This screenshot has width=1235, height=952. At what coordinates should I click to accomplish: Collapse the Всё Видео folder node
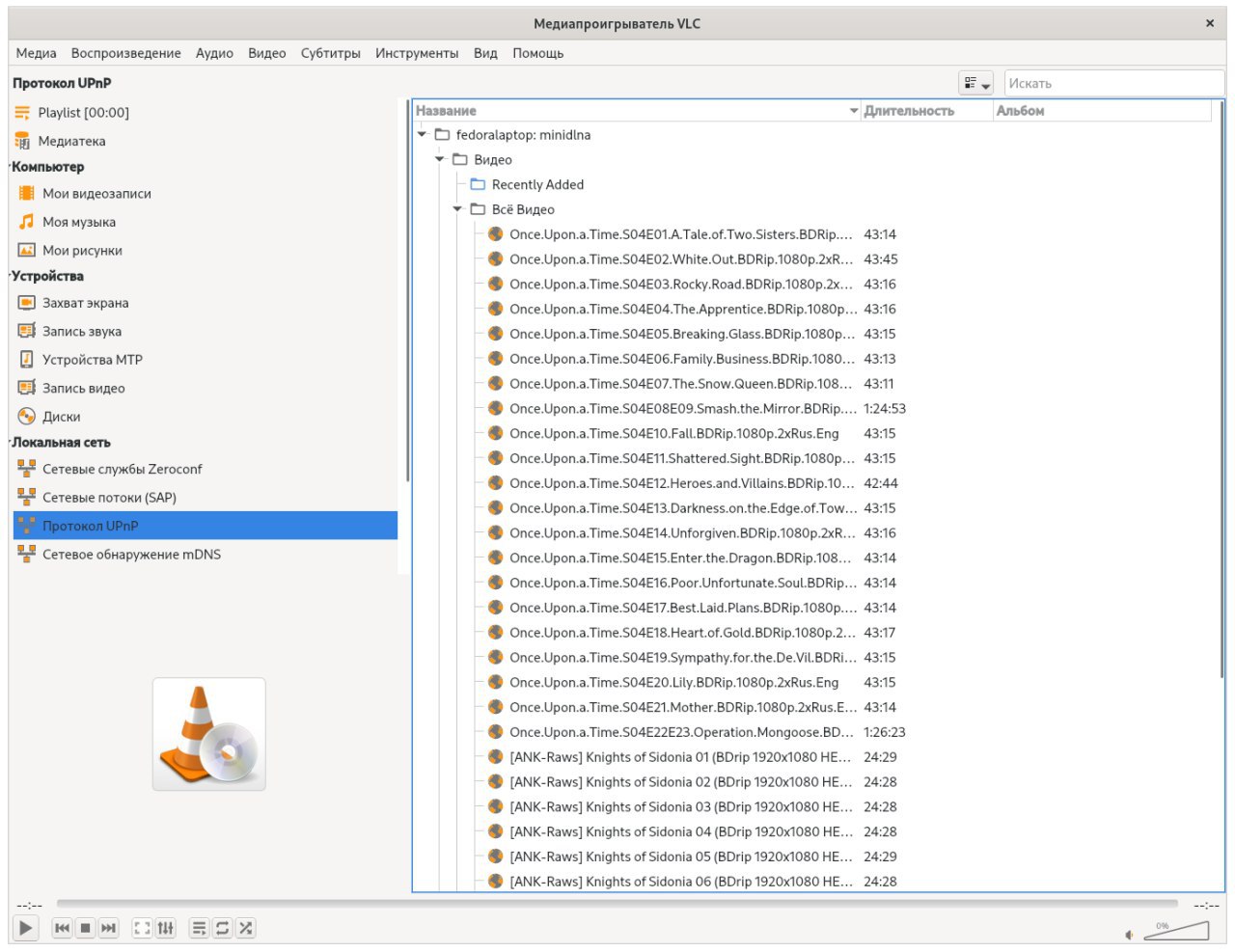[457, 209]
